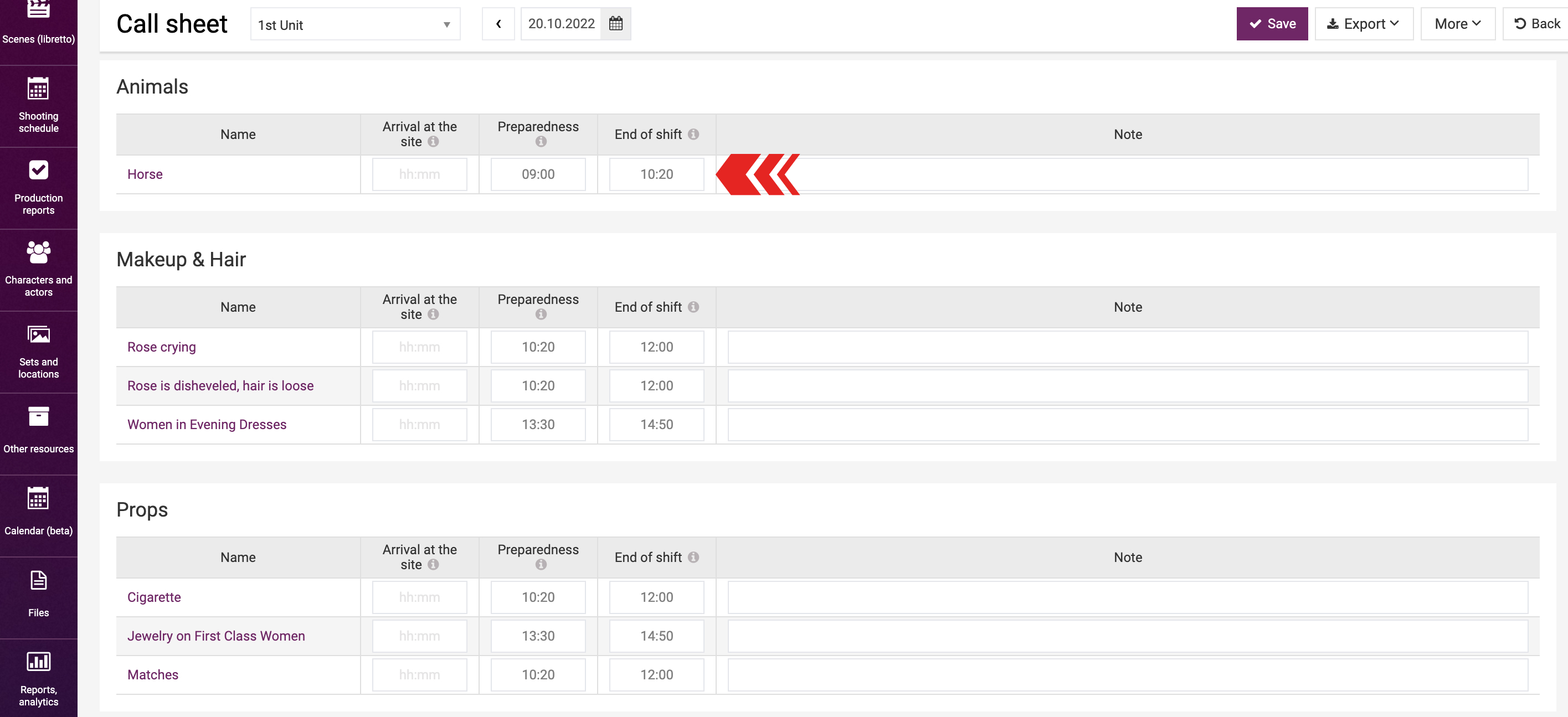Open Jewelry on First Class Women link
Screen dimensions: 1568x717
pos(216,636)
